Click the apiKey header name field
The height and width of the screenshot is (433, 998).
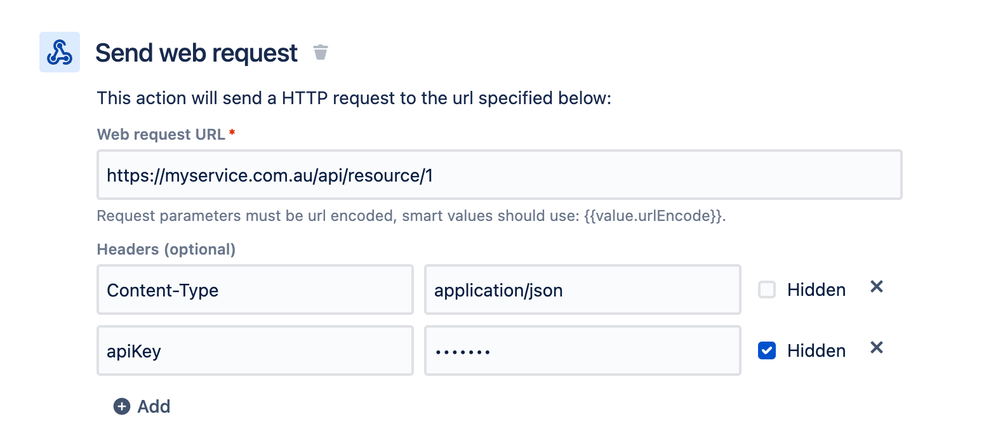(255, 350)
